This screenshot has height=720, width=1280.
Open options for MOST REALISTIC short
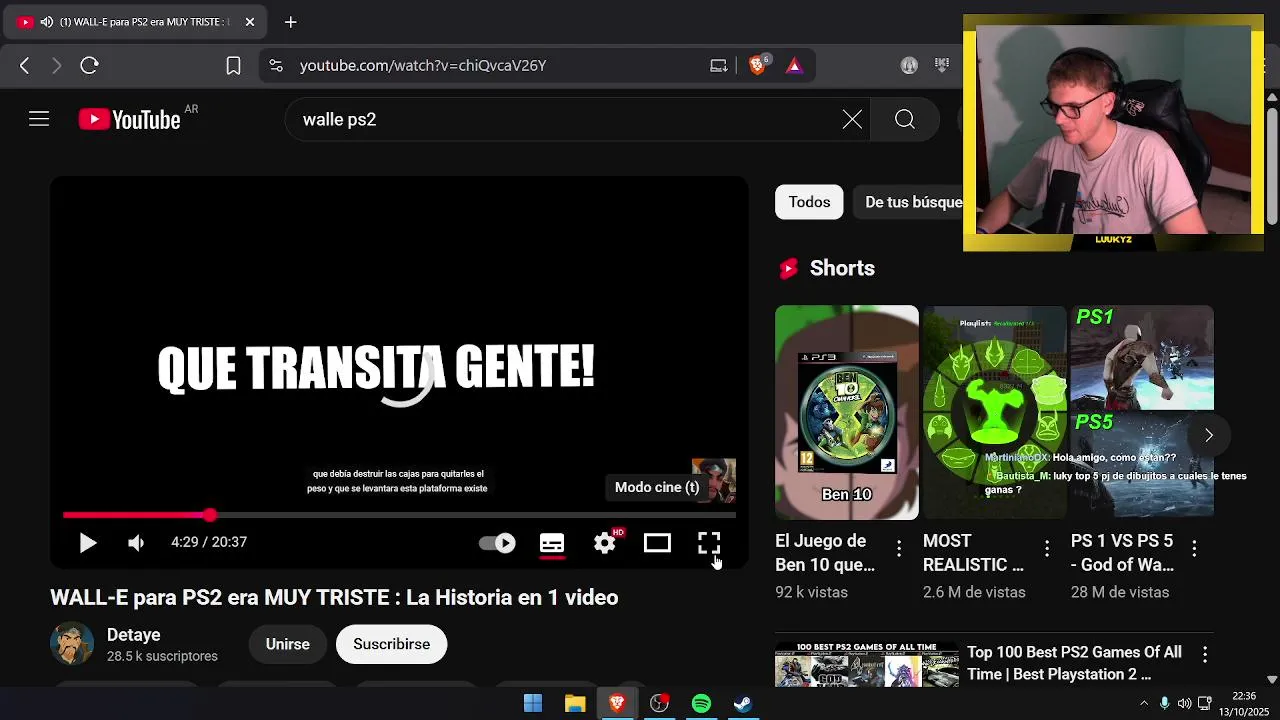(x=1047, y=548)
